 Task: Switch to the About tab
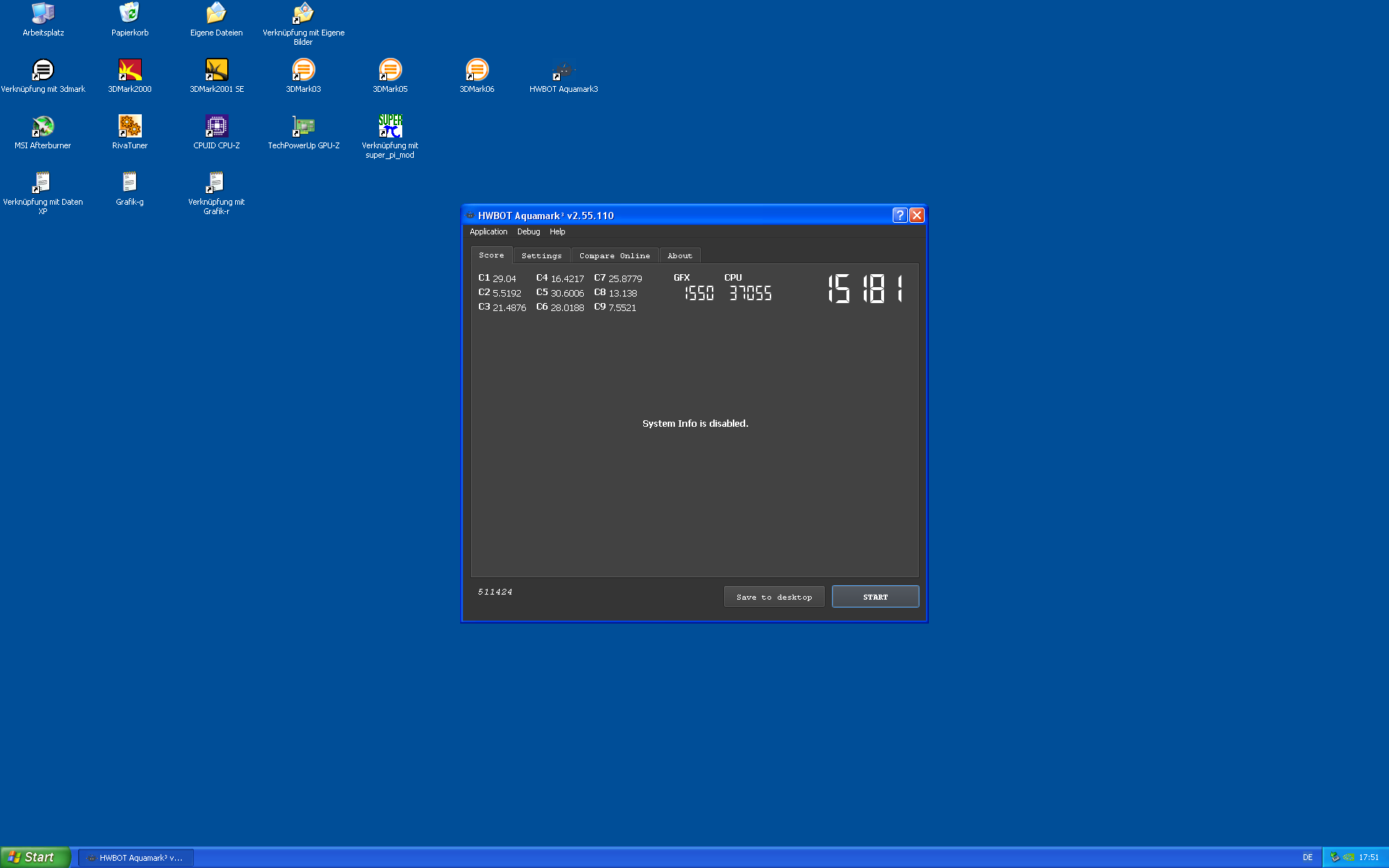[x=679, y=255]
